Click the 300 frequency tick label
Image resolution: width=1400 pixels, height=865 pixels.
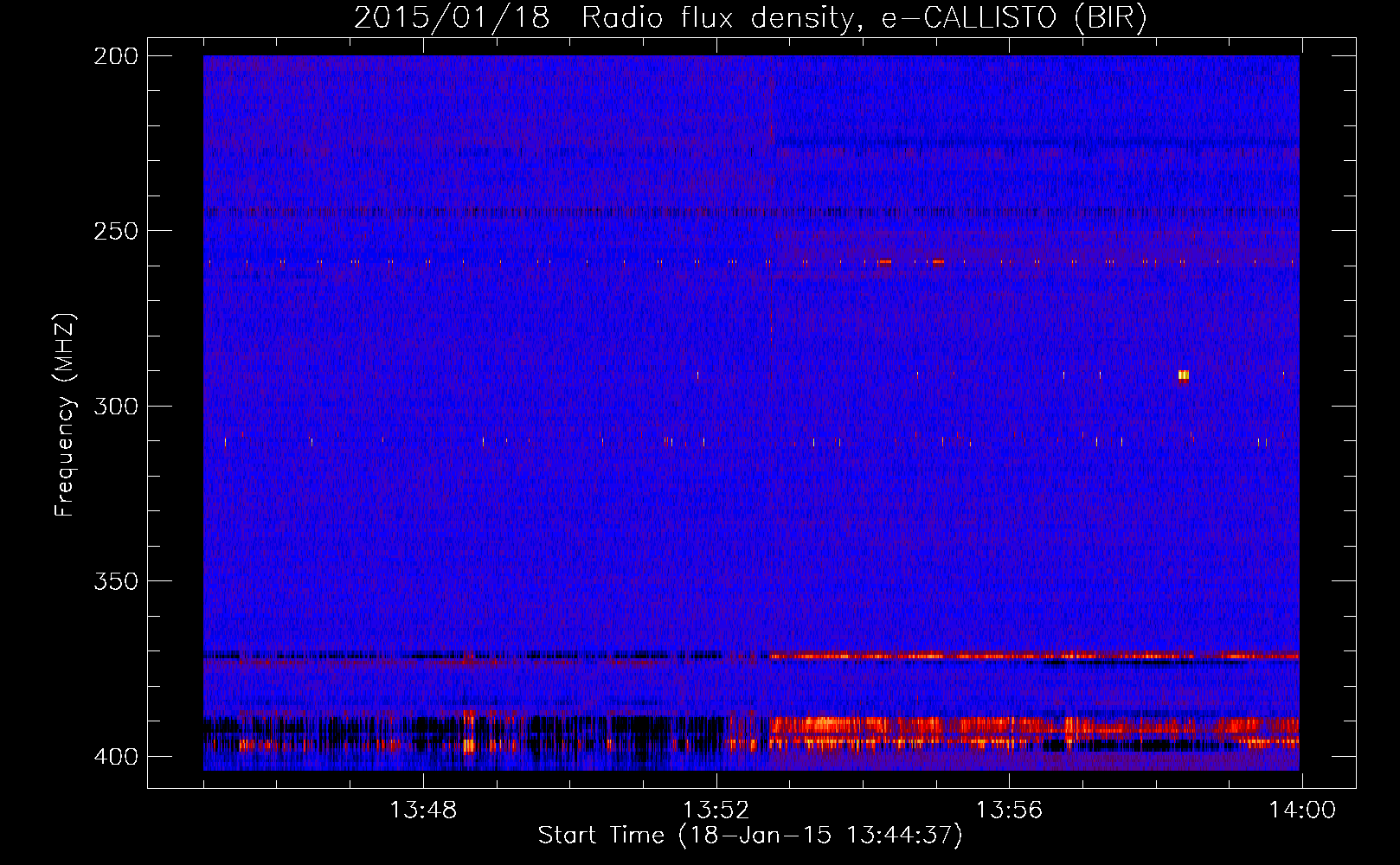point(116,406)
